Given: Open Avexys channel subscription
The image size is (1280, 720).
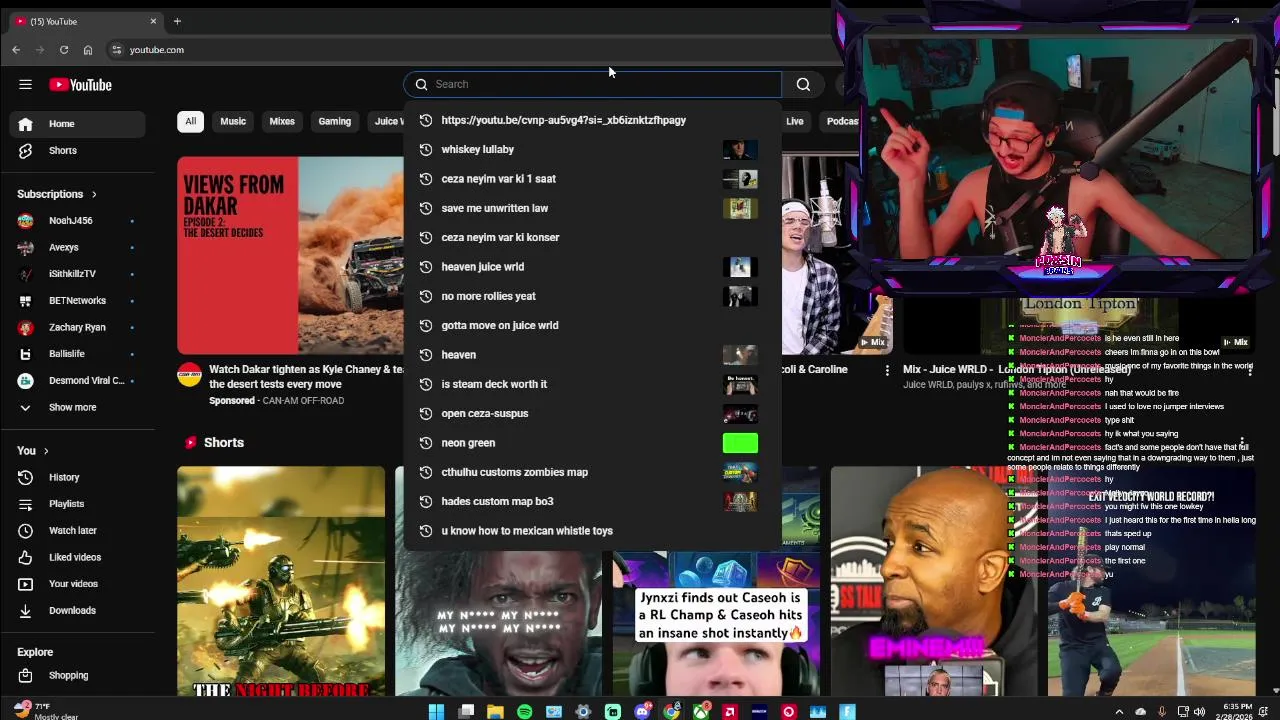Looking at the screenshot, I should coord(78,247).
